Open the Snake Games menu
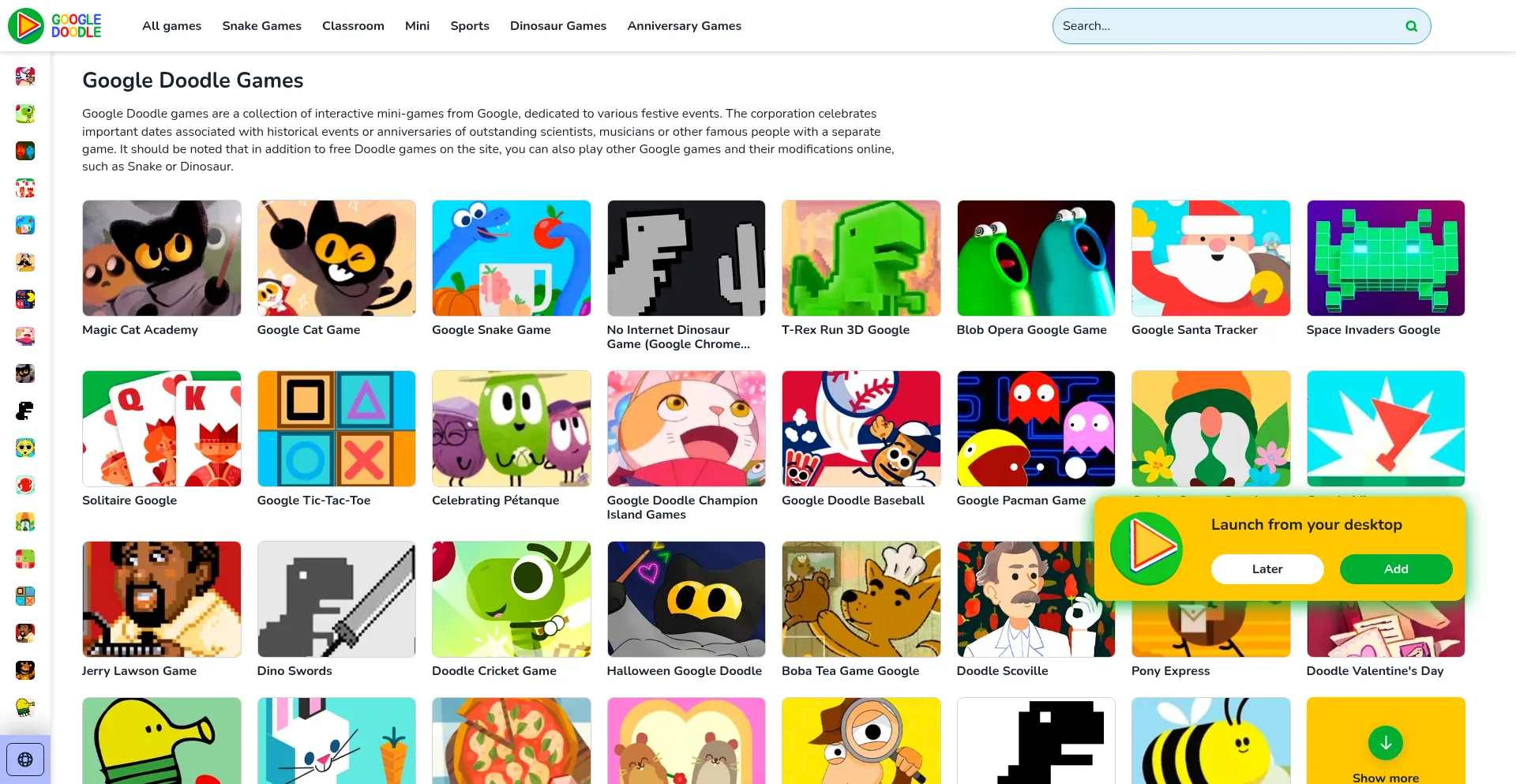Screen dimensions: 1516x784 click(261, 26)
